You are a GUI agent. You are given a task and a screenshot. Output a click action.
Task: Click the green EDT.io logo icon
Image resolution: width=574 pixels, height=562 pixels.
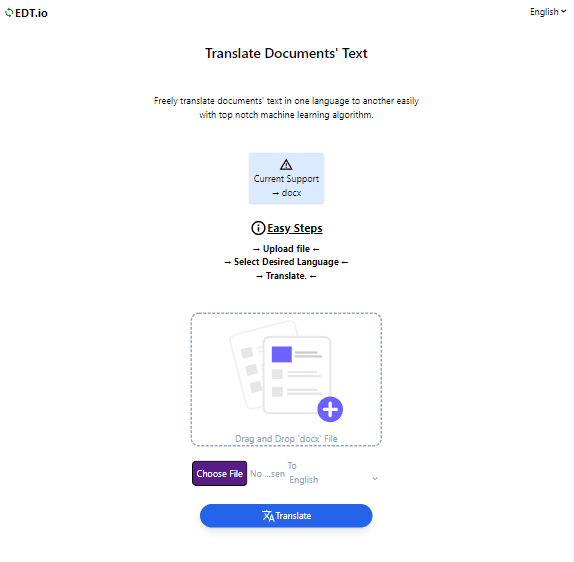coord(9,13)
